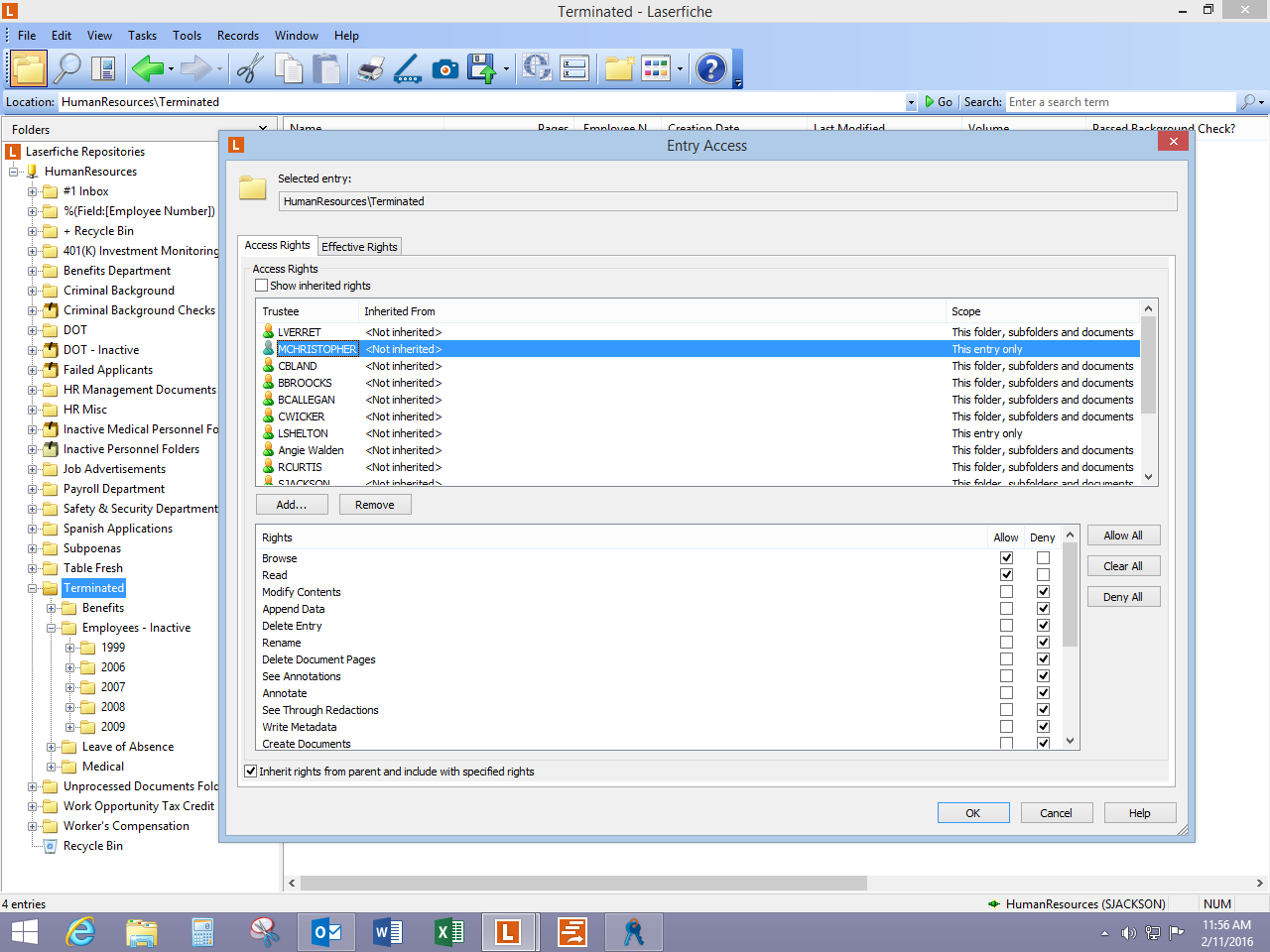Check Deny for Read right
This screenshot has width=1270, height=952.
click(x=1043, y=575)
